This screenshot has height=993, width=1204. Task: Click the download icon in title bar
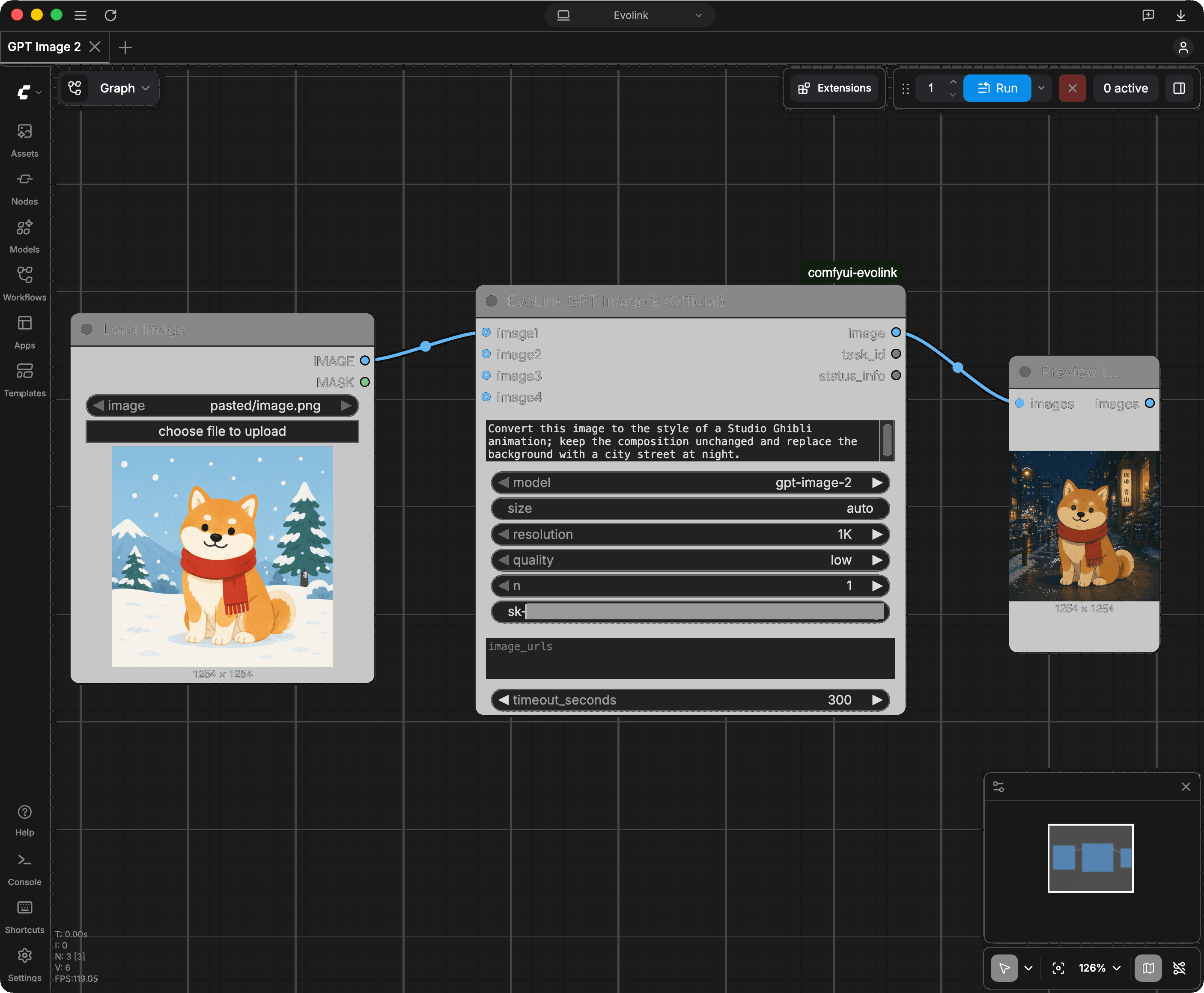[x=1180, y=15]
